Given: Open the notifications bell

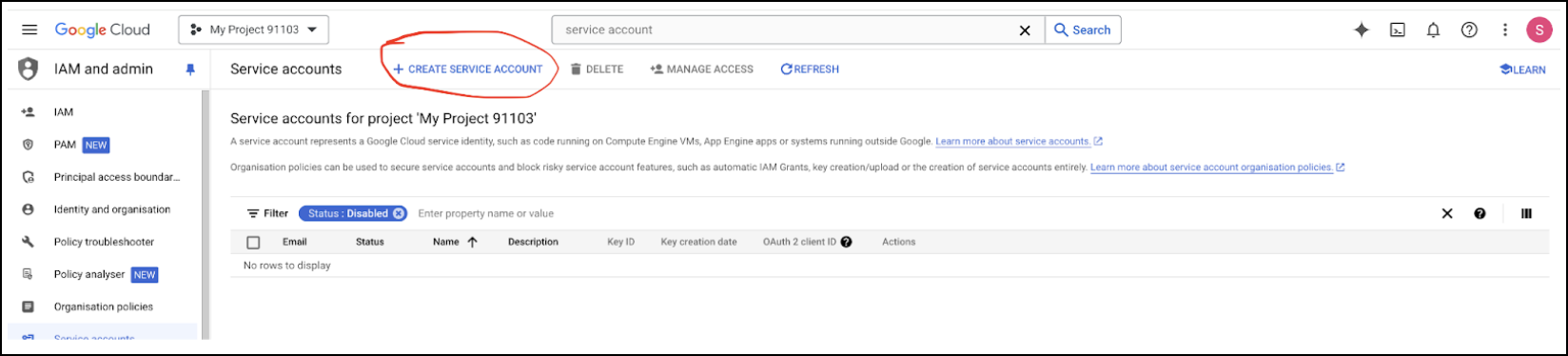Looking at the screenshot, I should (1433, 30).
